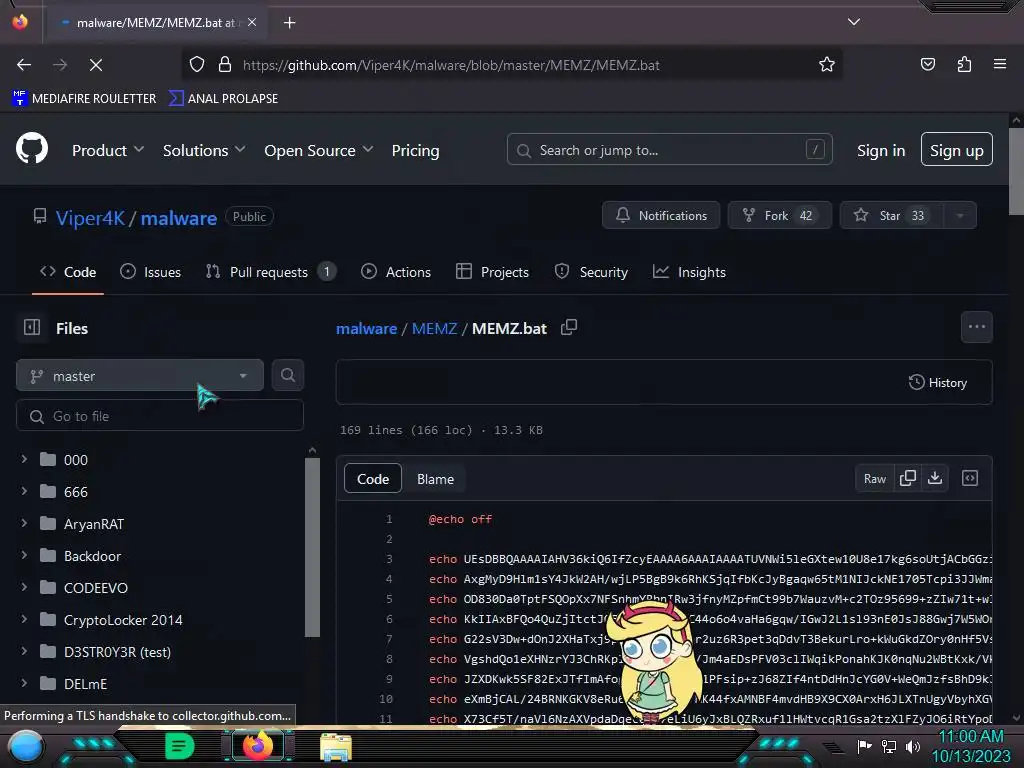Image resolution: width=1024 pixels, height=768 pixels.
Task: Download the raw file icon
Action: click(x=935, y=478)
